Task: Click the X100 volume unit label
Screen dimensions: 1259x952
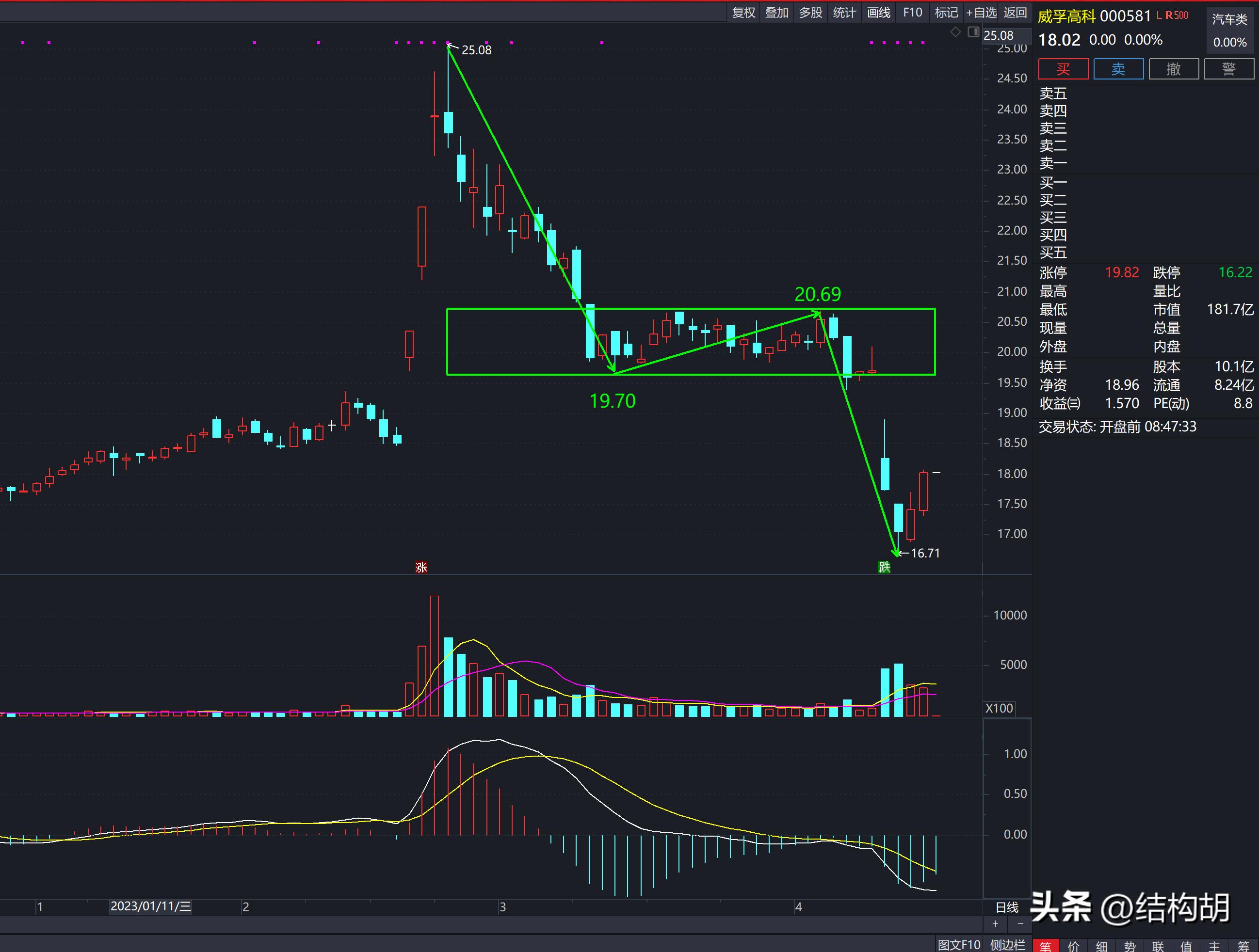Action: click(1000, 709)
